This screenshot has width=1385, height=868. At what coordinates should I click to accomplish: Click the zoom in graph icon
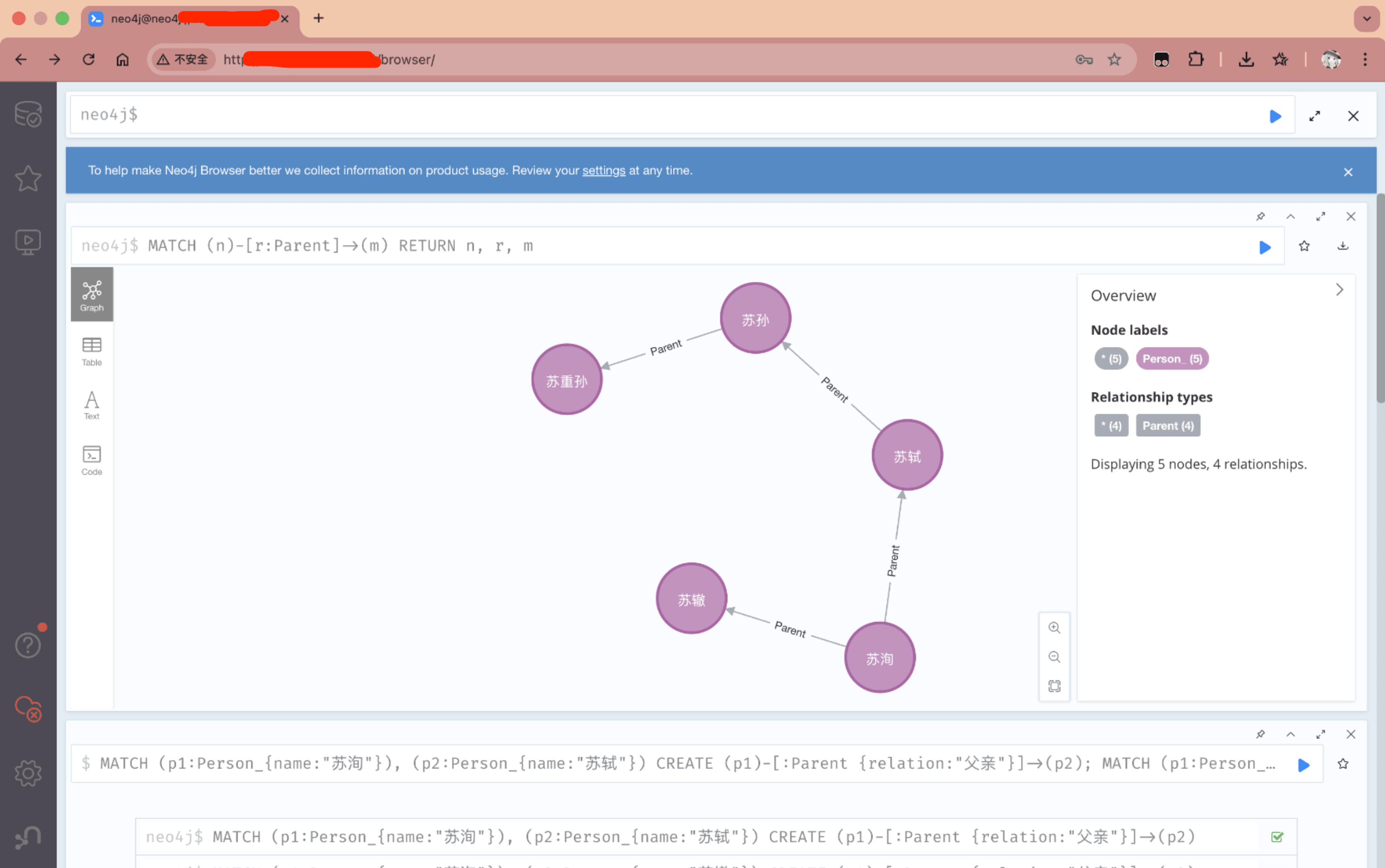point(1054,628)
